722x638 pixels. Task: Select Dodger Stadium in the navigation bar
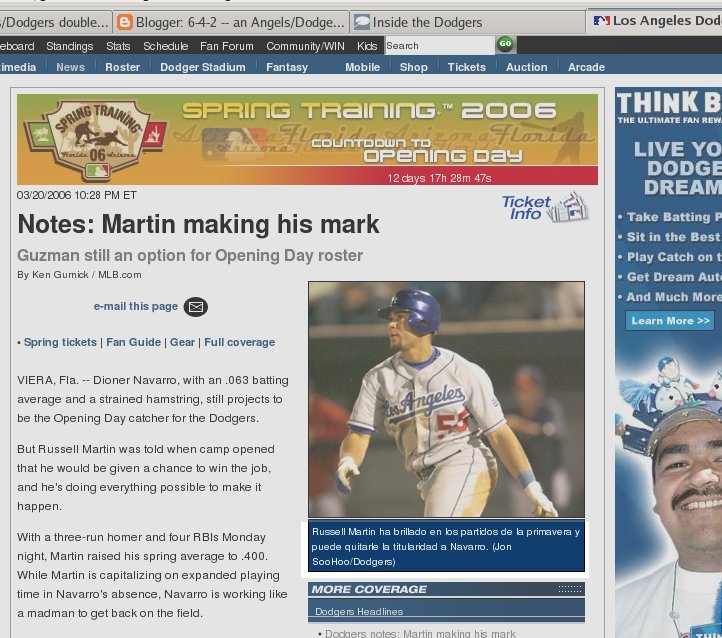(x=202, y=67)
